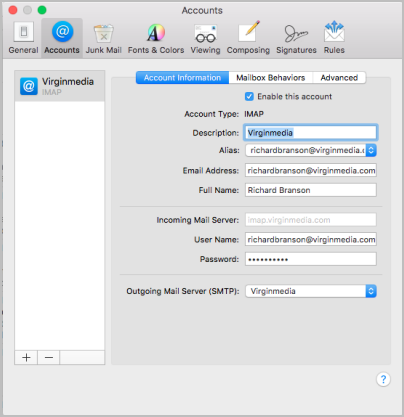Open Fonts & Colors preferences

pos(156,38)
